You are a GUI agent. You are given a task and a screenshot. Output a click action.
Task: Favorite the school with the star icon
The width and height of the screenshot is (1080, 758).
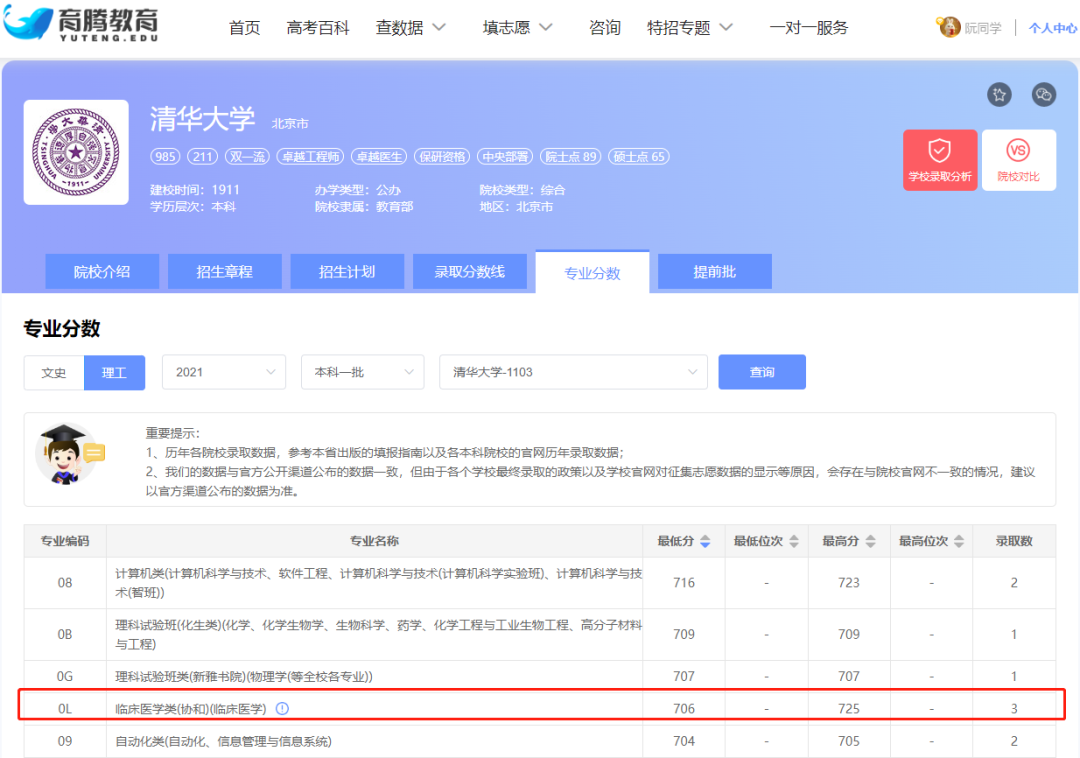(x=999, y=94)
